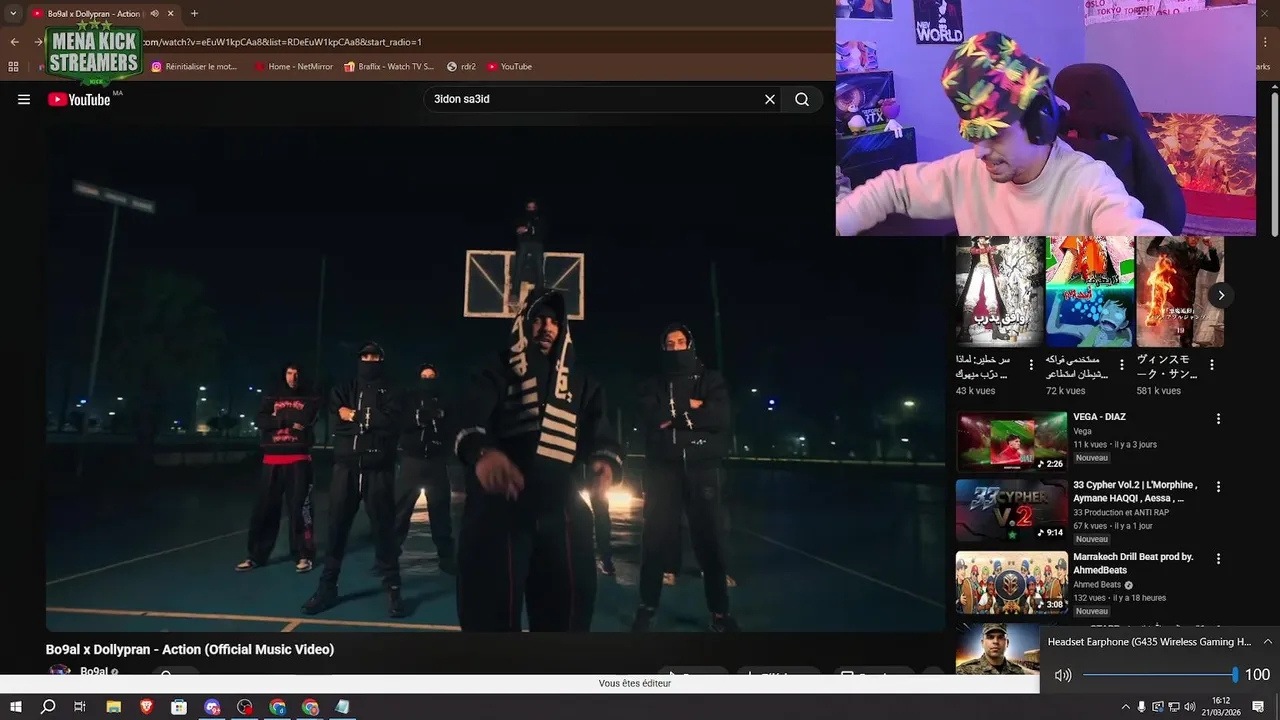Open options menu for 43 k vues video

(1031, 365)
